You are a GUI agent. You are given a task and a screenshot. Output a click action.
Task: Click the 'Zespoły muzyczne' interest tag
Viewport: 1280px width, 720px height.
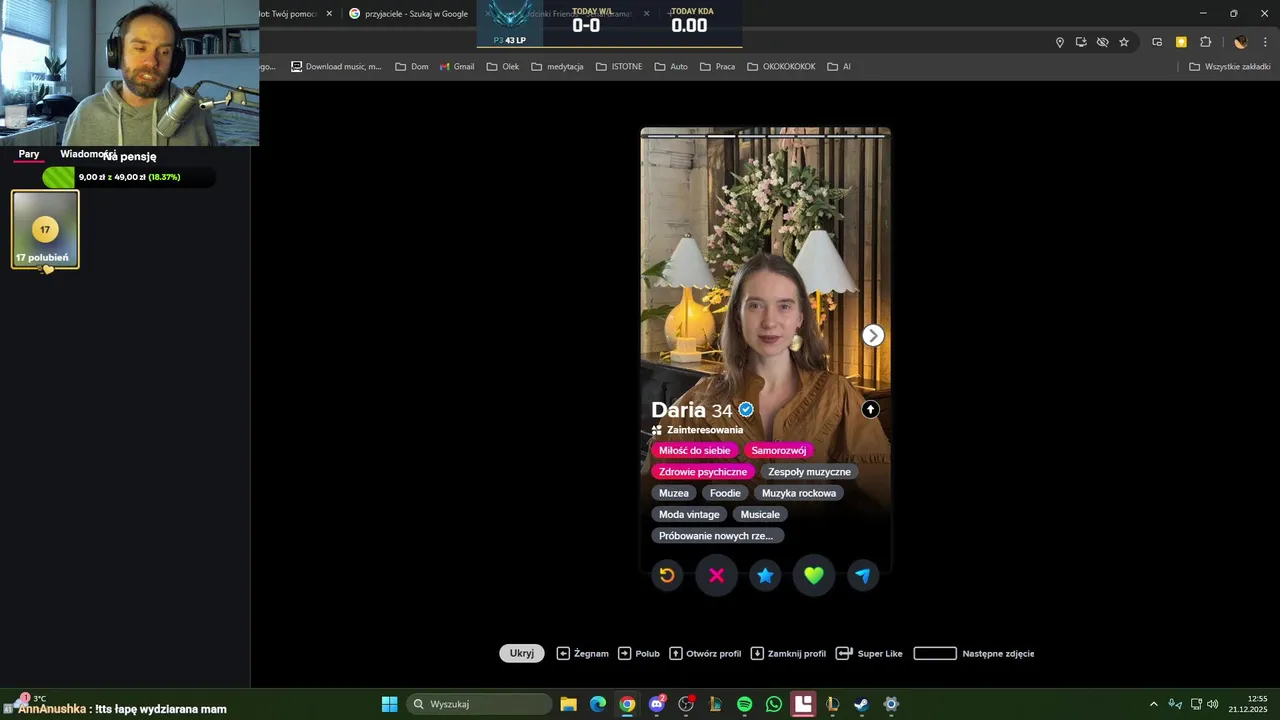(x=809, y=472)
